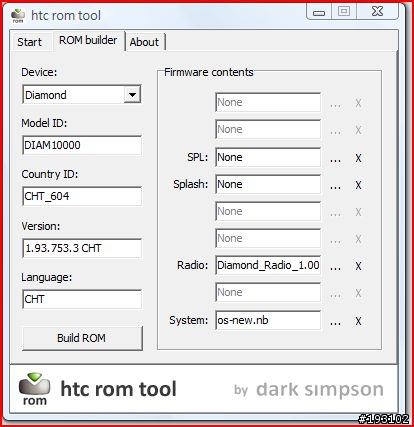
Task: Select the ROM builder tab
Action: [x=88, y=40]
